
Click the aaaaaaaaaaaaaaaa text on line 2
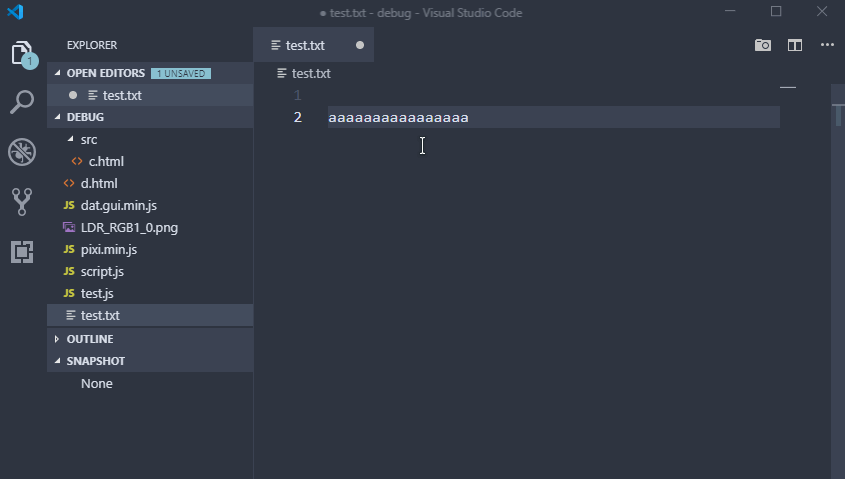[398, 117]
